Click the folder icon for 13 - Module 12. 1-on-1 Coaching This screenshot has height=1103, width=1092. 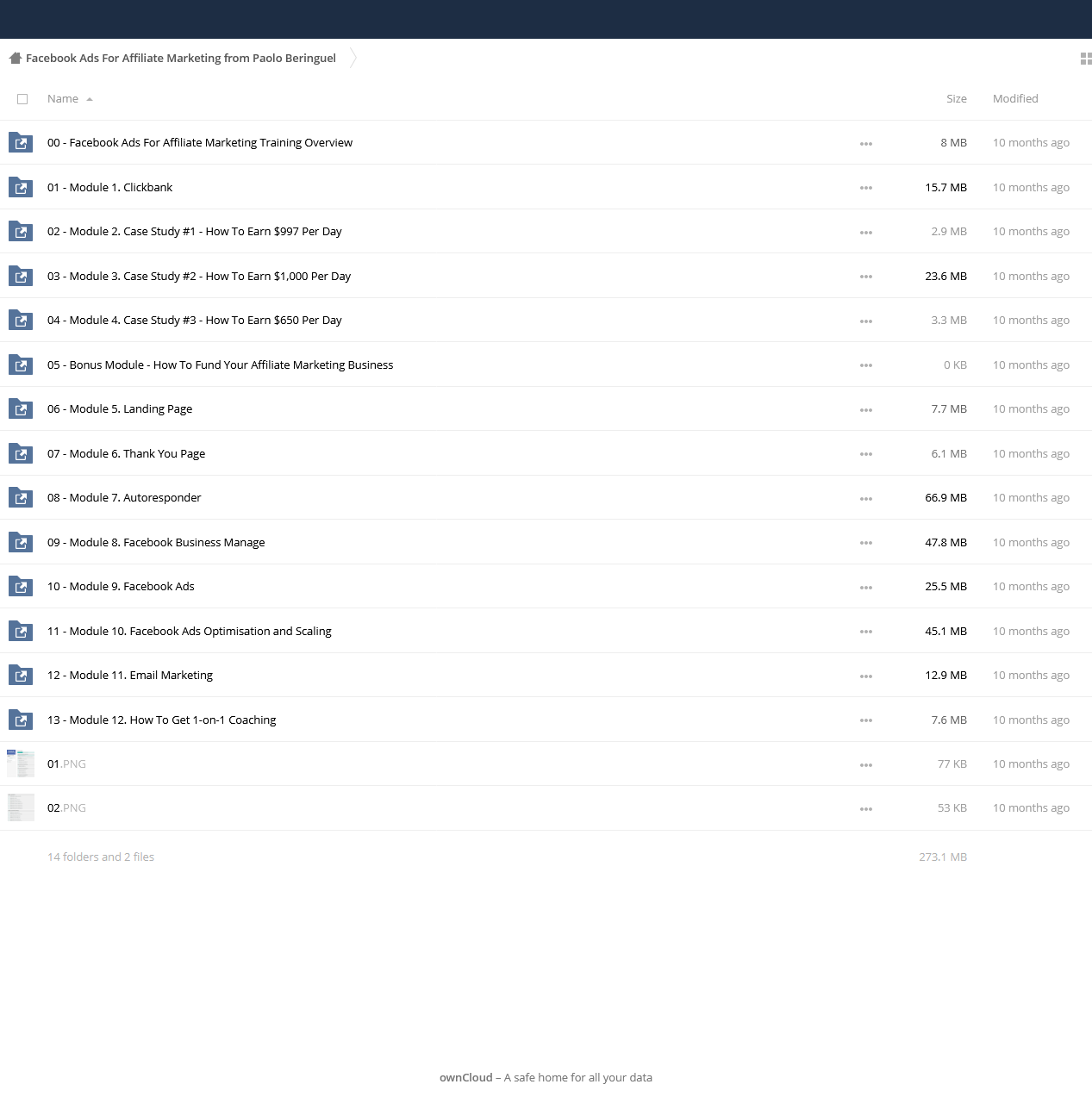point(21,720)
